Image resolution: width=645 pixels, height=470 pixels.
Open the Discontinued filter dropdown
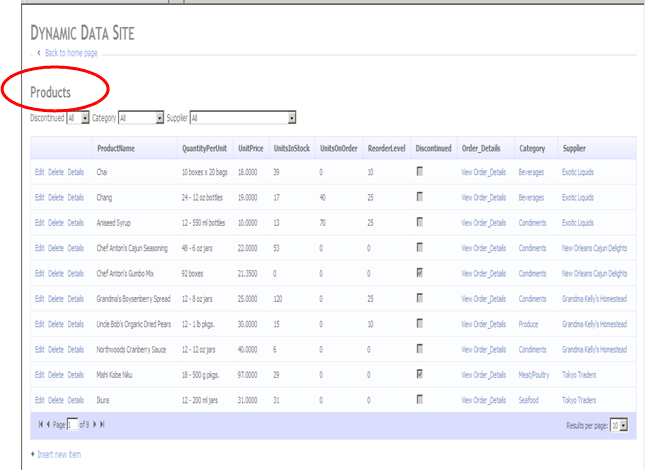pyautogui.click(x=78, y=118)
